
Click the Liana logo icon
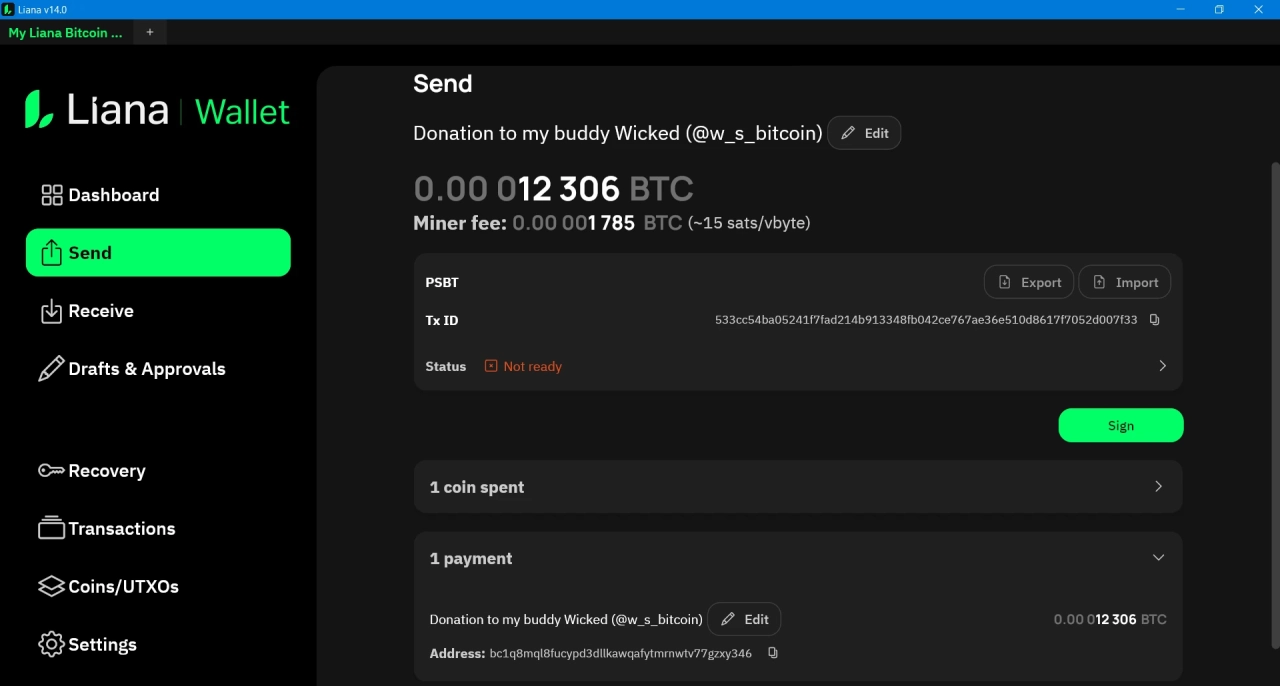point(39,109)
